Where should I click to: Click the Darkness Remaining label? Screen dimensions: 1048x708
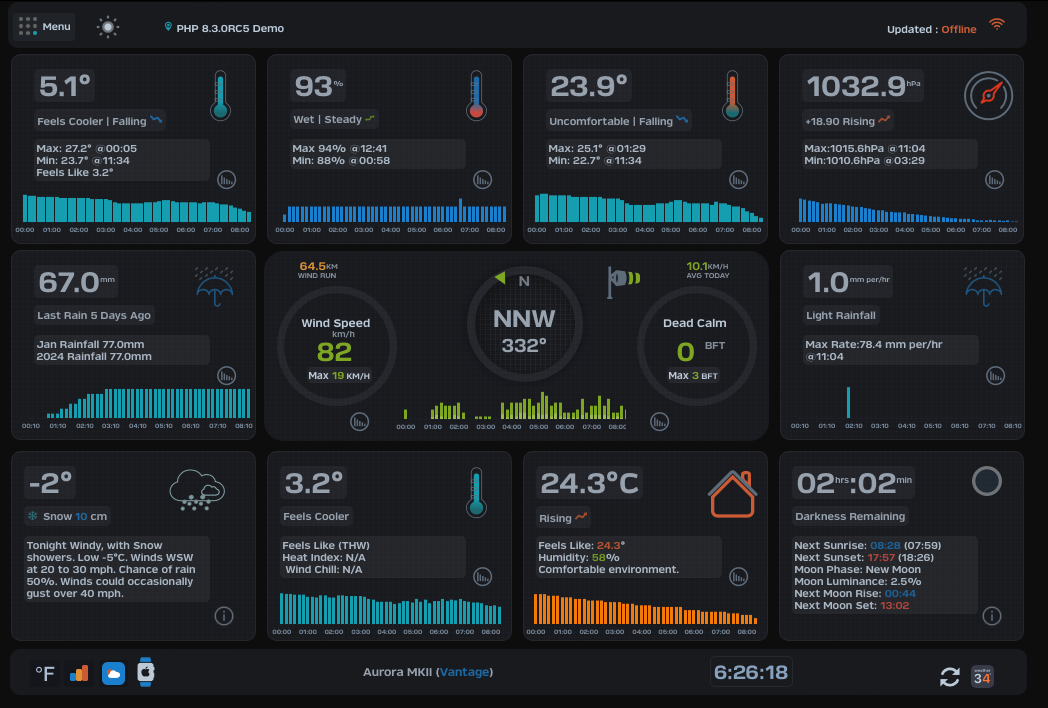(x=849, y=516)
